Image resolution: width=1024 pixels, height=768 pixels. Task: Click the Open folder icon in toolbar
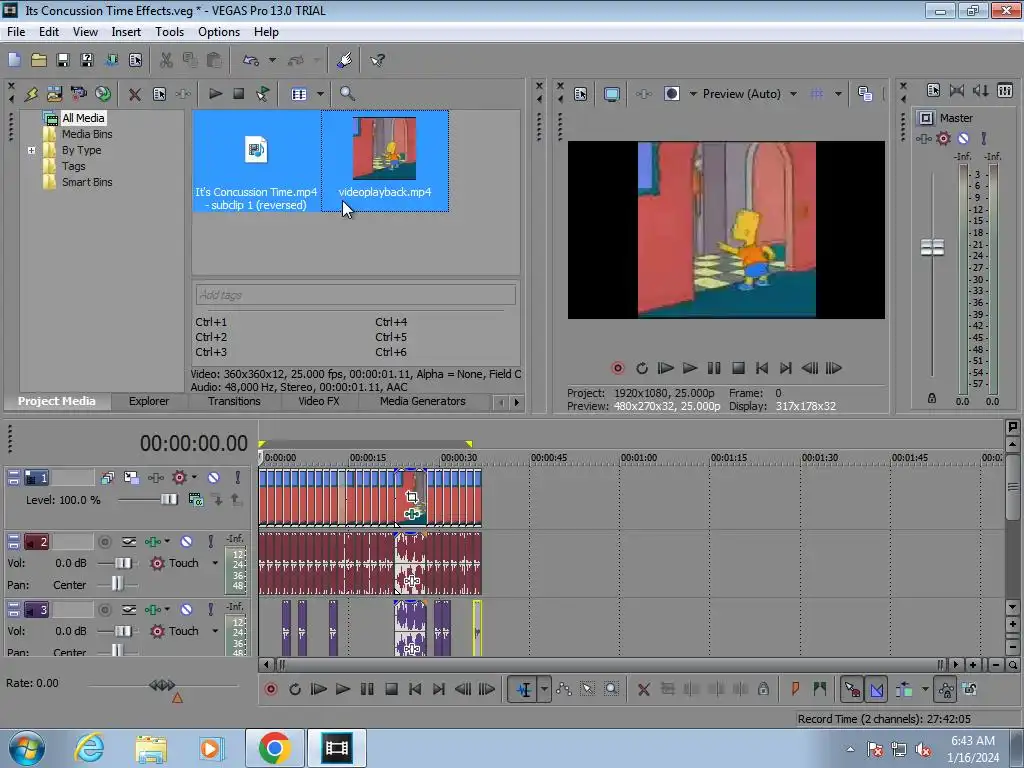[39, 60]
